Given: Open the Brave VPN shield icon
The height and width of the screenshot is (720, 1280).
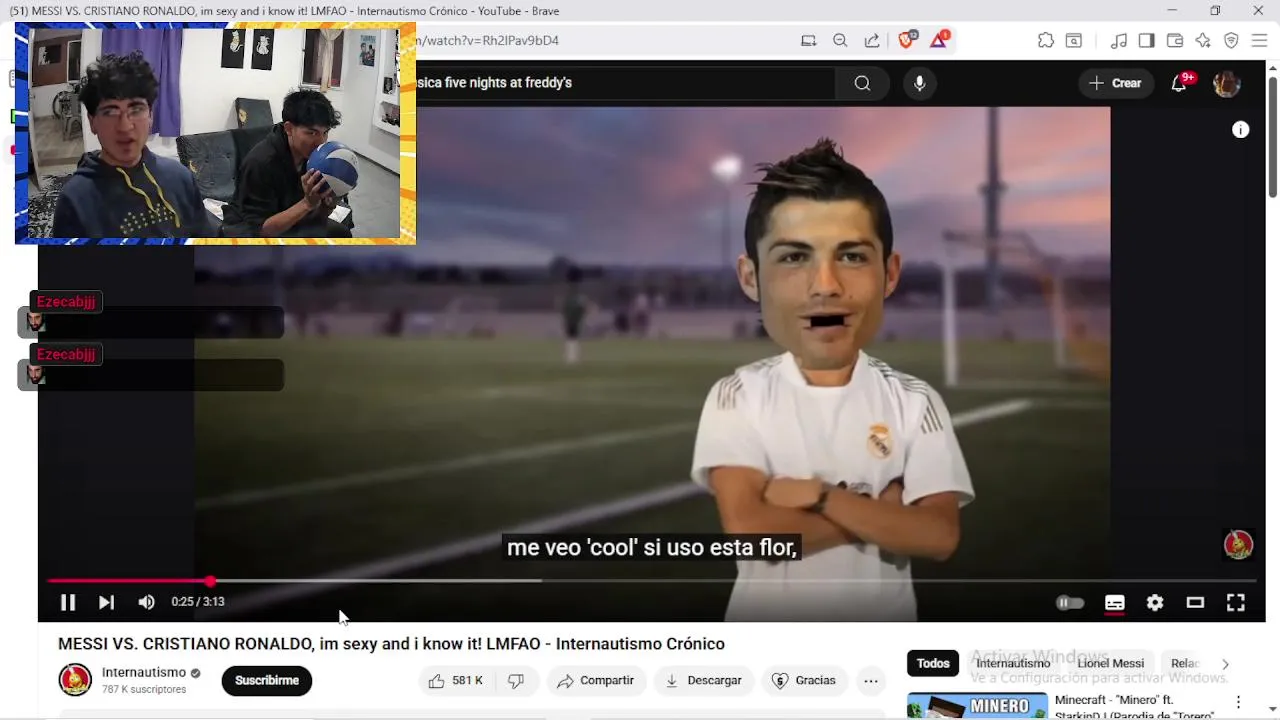Looking at the screenshot, I should (x=1231, y=41).
